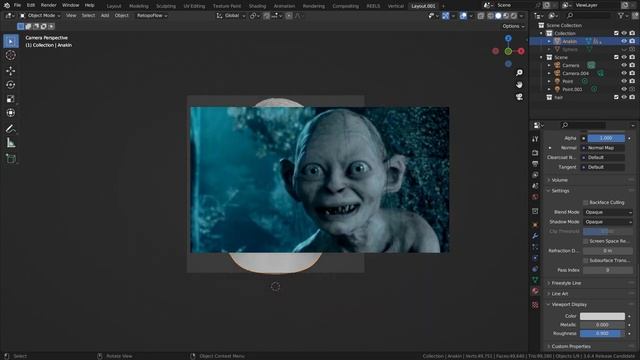Open the Object Data properties tab
The height and width of the screenshot is (360, 640).
coord(535,280)
